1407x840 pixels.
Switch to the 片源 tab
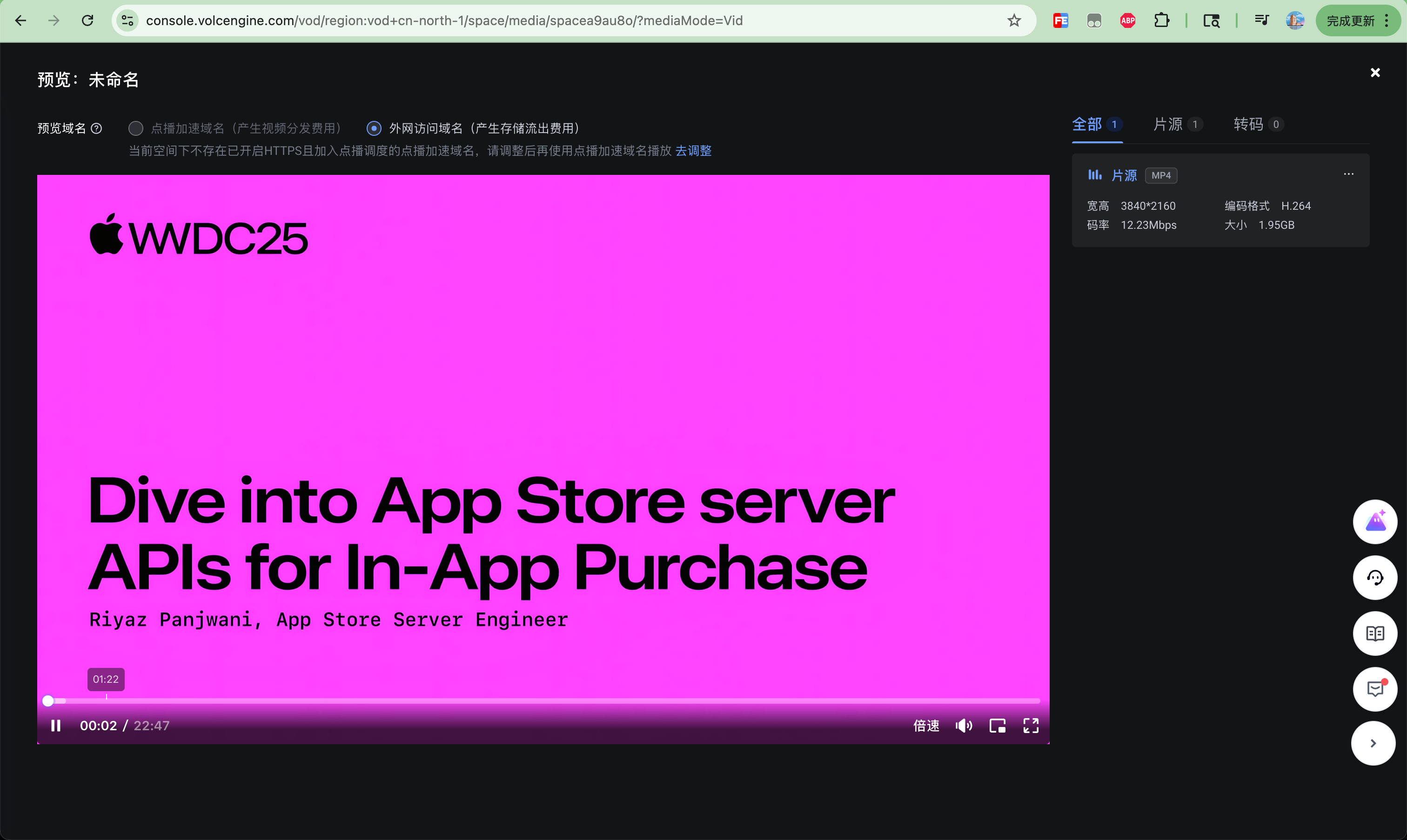pyautogui.click(x=1168, y=125)
